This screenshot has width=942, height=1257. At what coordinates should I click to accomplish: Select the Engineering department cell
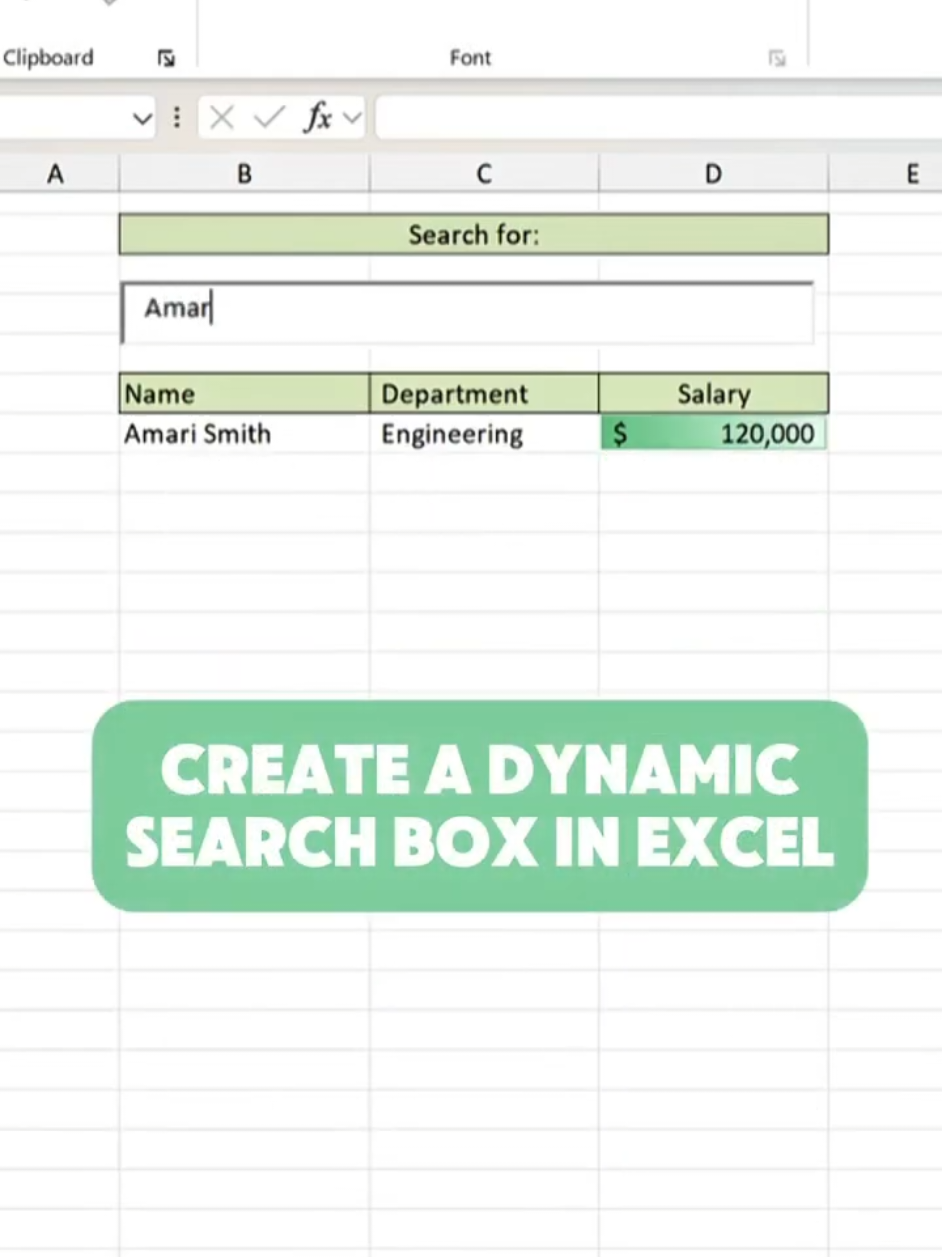(x=484, y=434)
